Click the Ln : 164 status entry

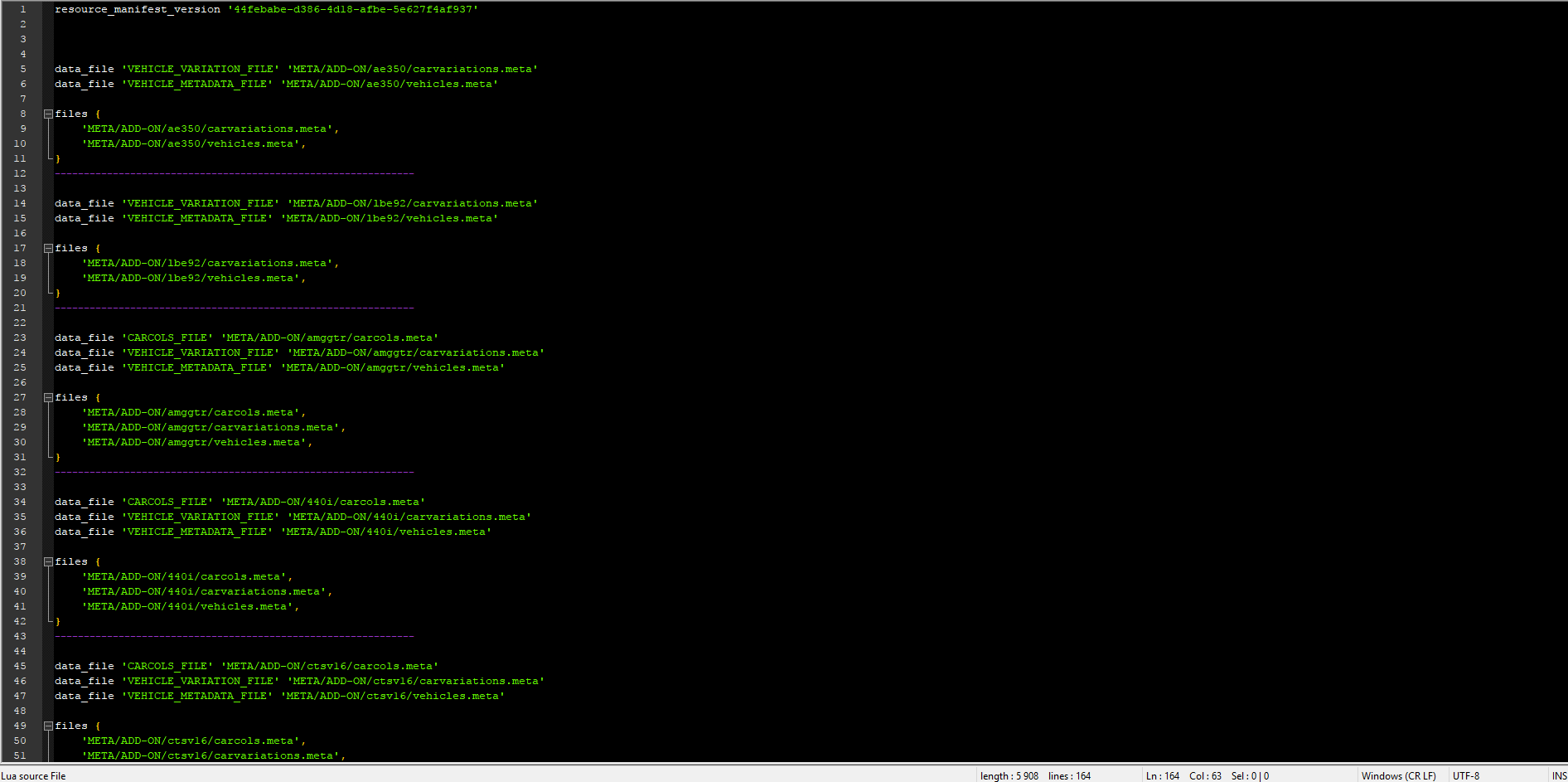point(1162,775)
